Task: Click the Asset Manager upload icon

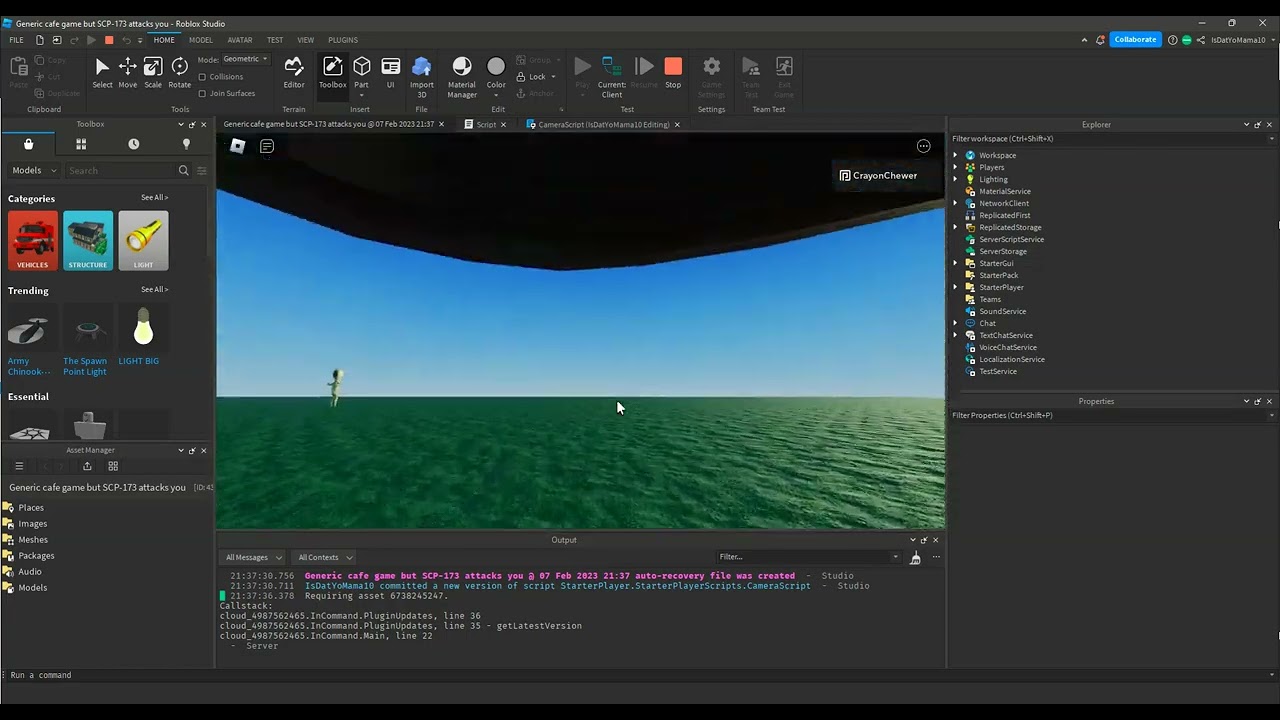Action: [x=87, y=466]
